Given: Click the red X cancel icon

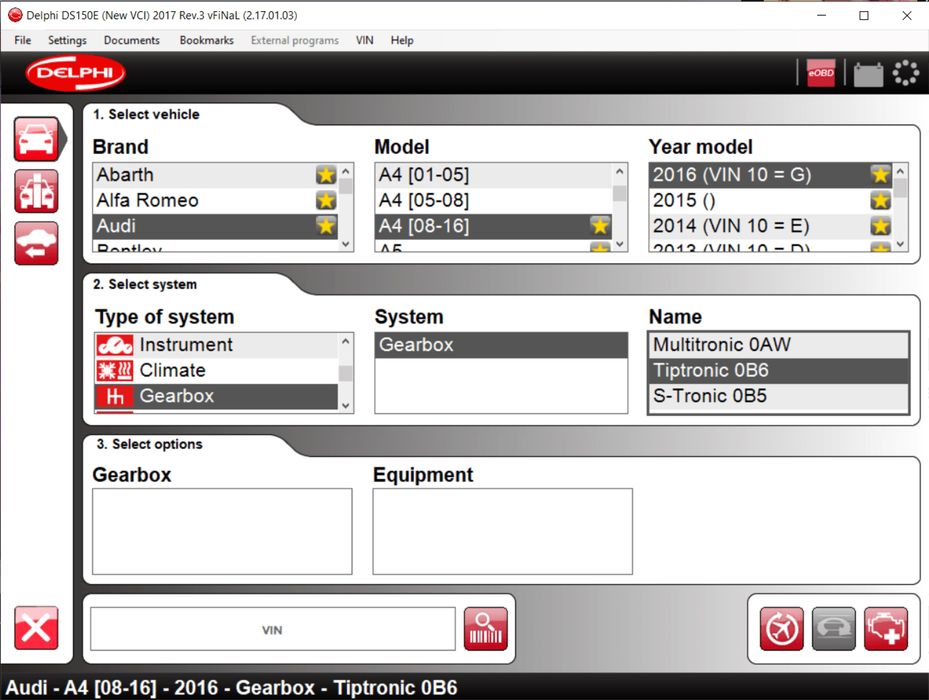Looking at the screenshot, I should [x=36, y=628].
